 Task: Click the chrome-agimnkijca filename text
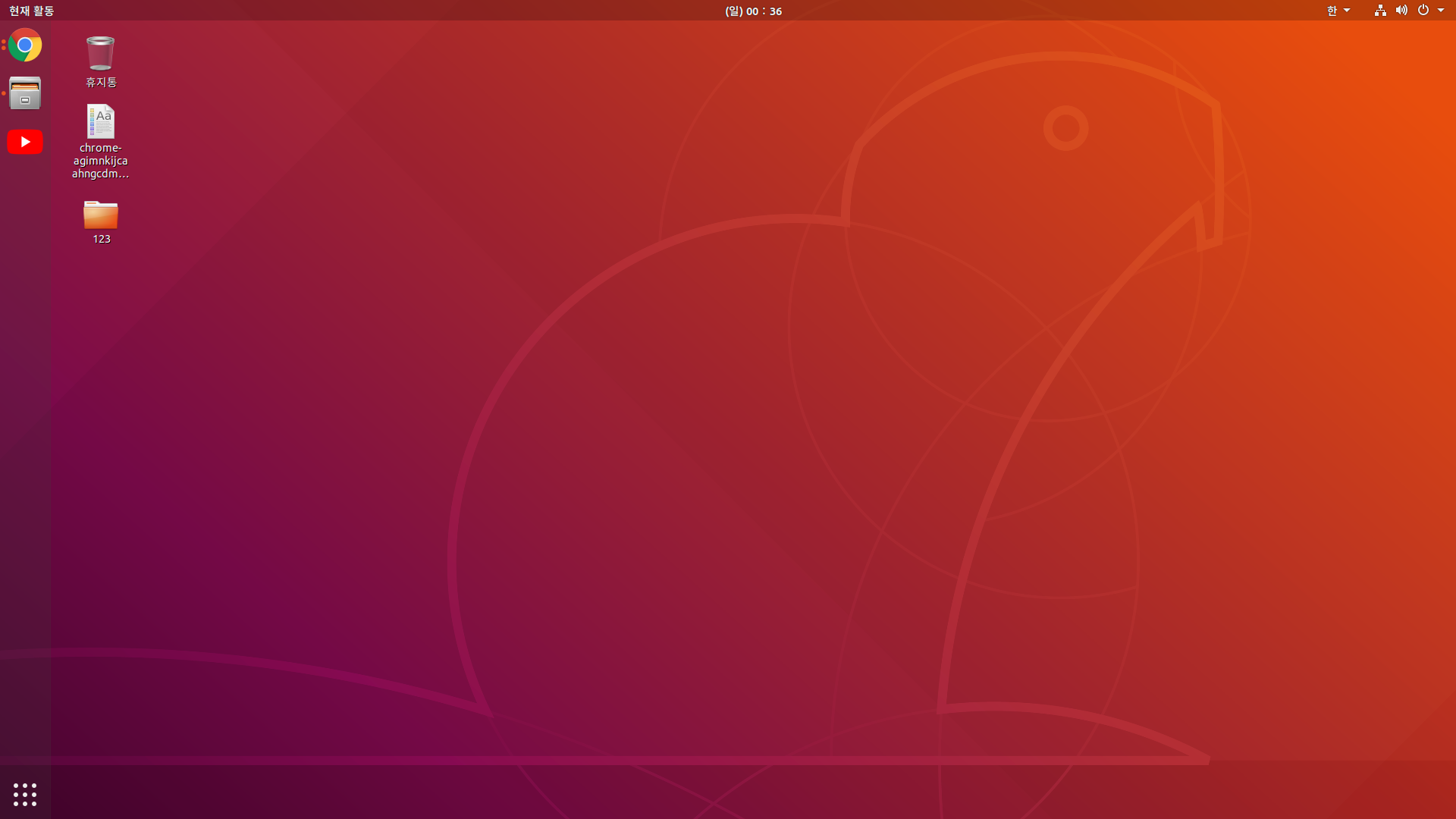(x=100, y=161)
